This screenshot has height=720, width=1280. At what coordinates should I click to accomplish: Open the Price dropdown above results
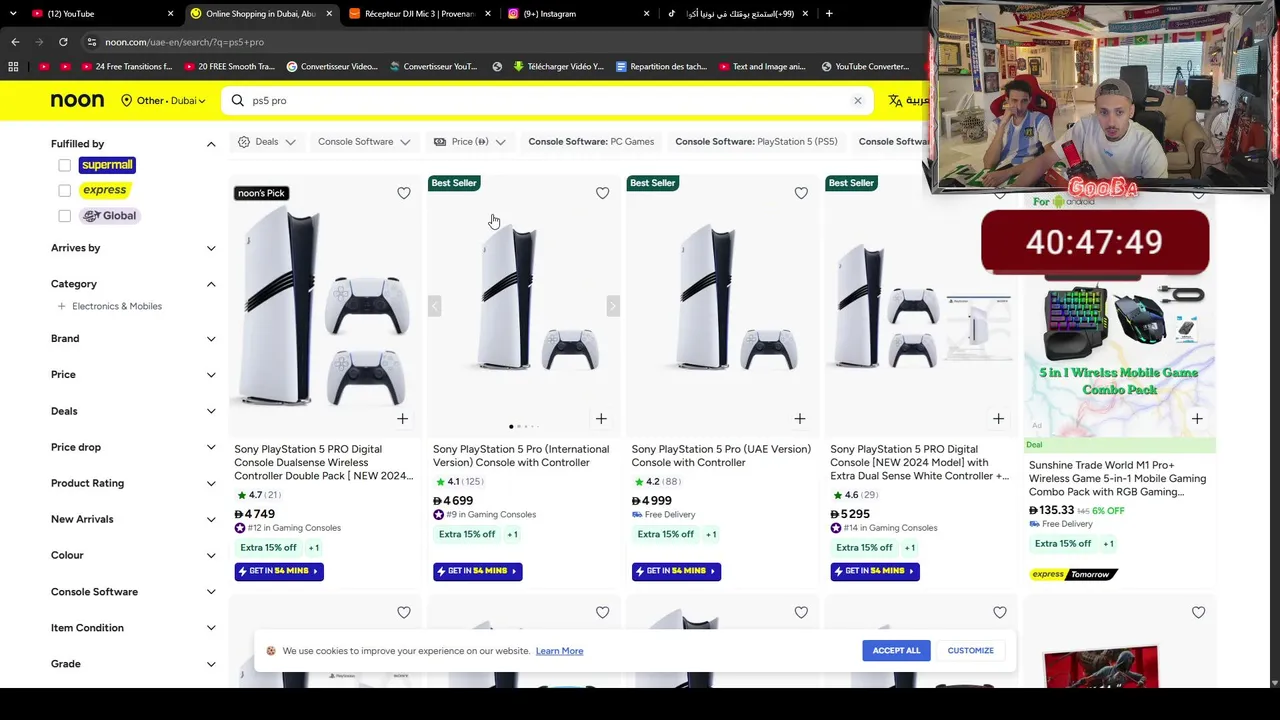tap(469, 142)
